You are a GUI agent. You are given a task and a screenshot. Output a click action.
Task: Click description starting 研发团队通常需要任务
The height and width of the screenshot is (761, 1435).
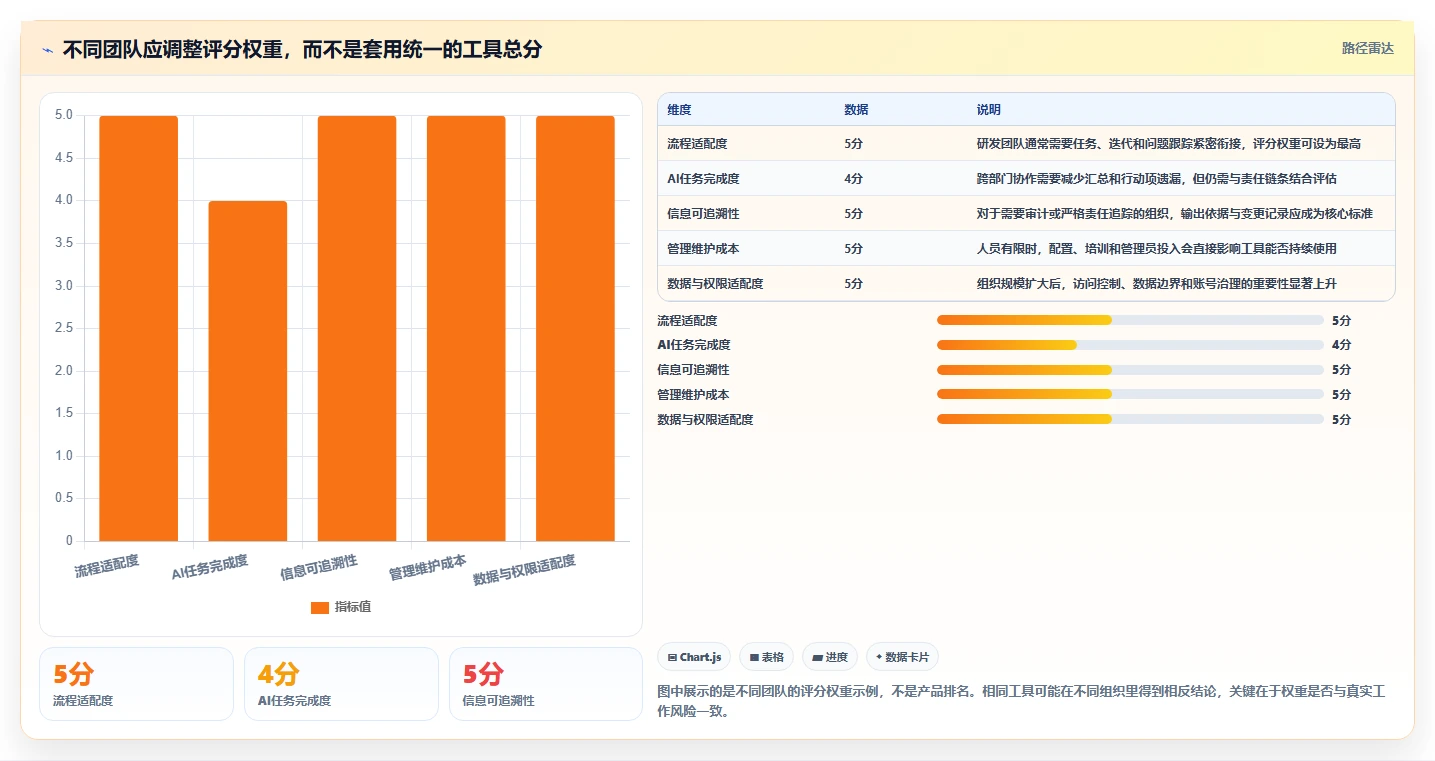pos(1169,144)
